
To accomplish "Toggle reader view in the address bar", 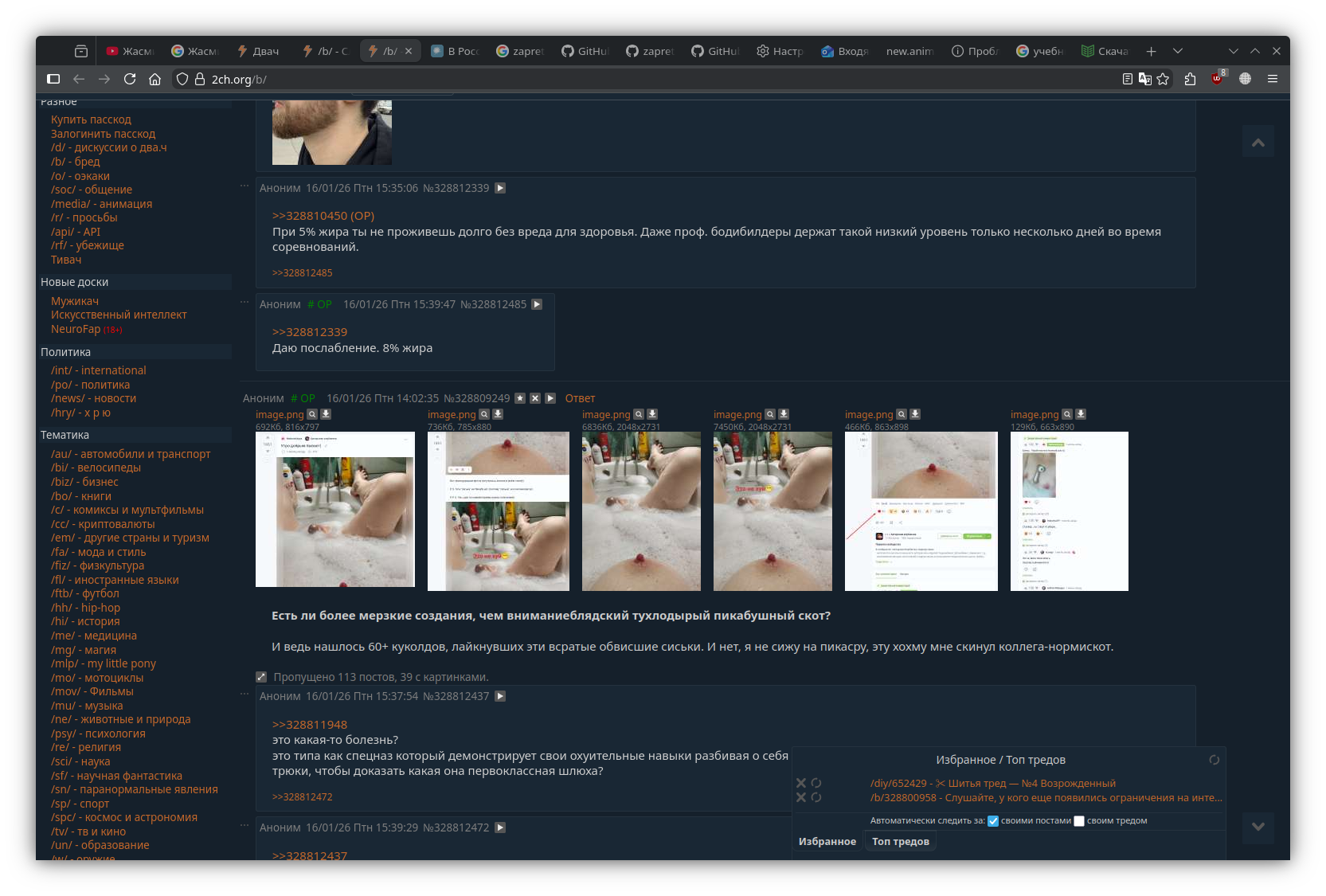I will (x=1128, y=79).
